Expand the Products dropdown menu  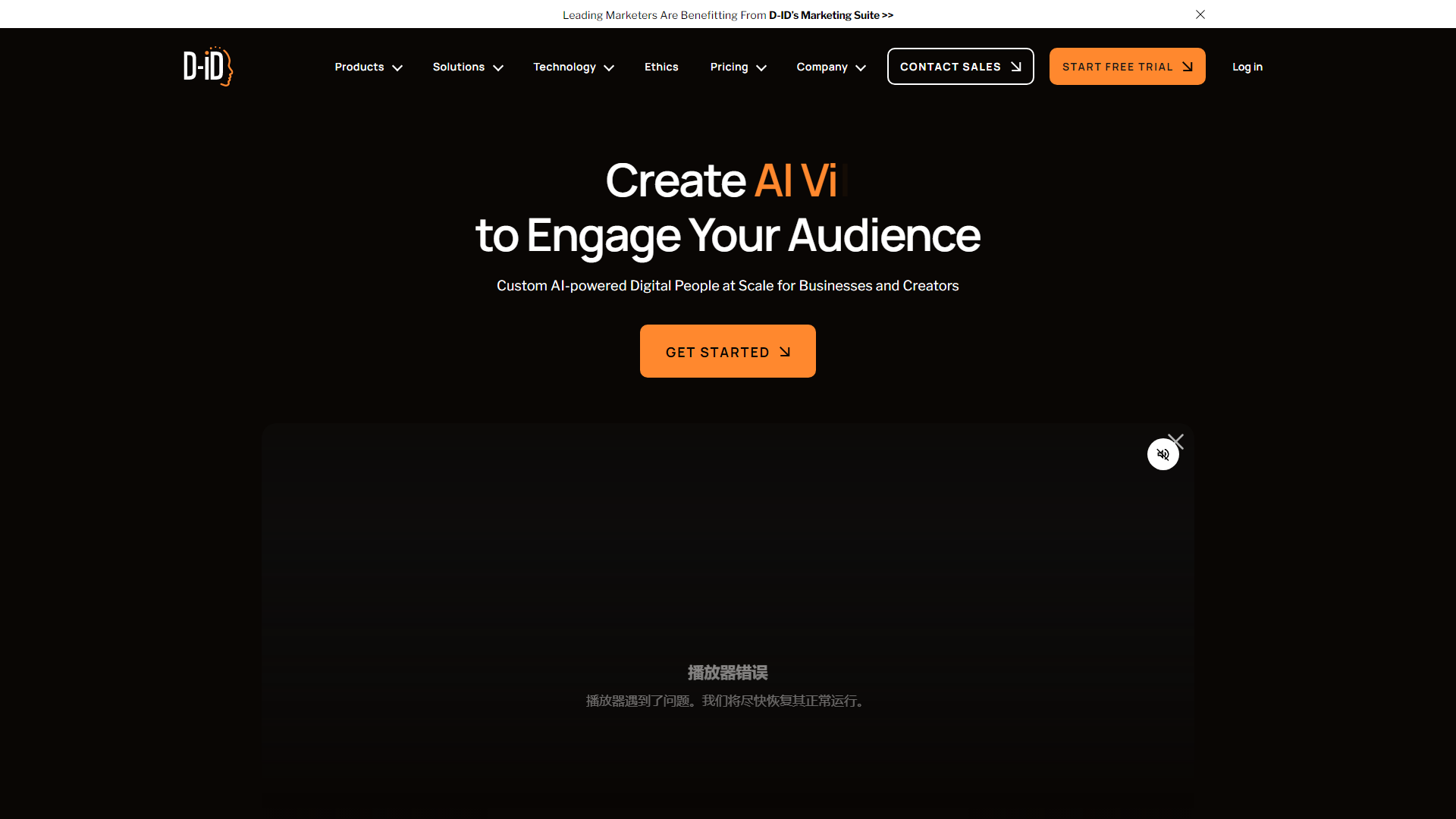coord(369,66)
